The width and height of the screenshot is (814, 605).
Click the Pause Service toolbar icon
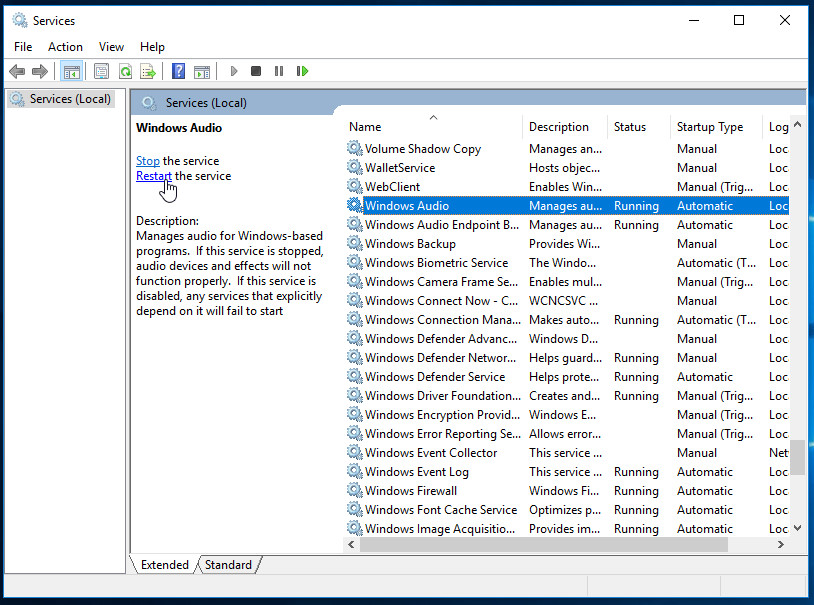tap(279, 71)
